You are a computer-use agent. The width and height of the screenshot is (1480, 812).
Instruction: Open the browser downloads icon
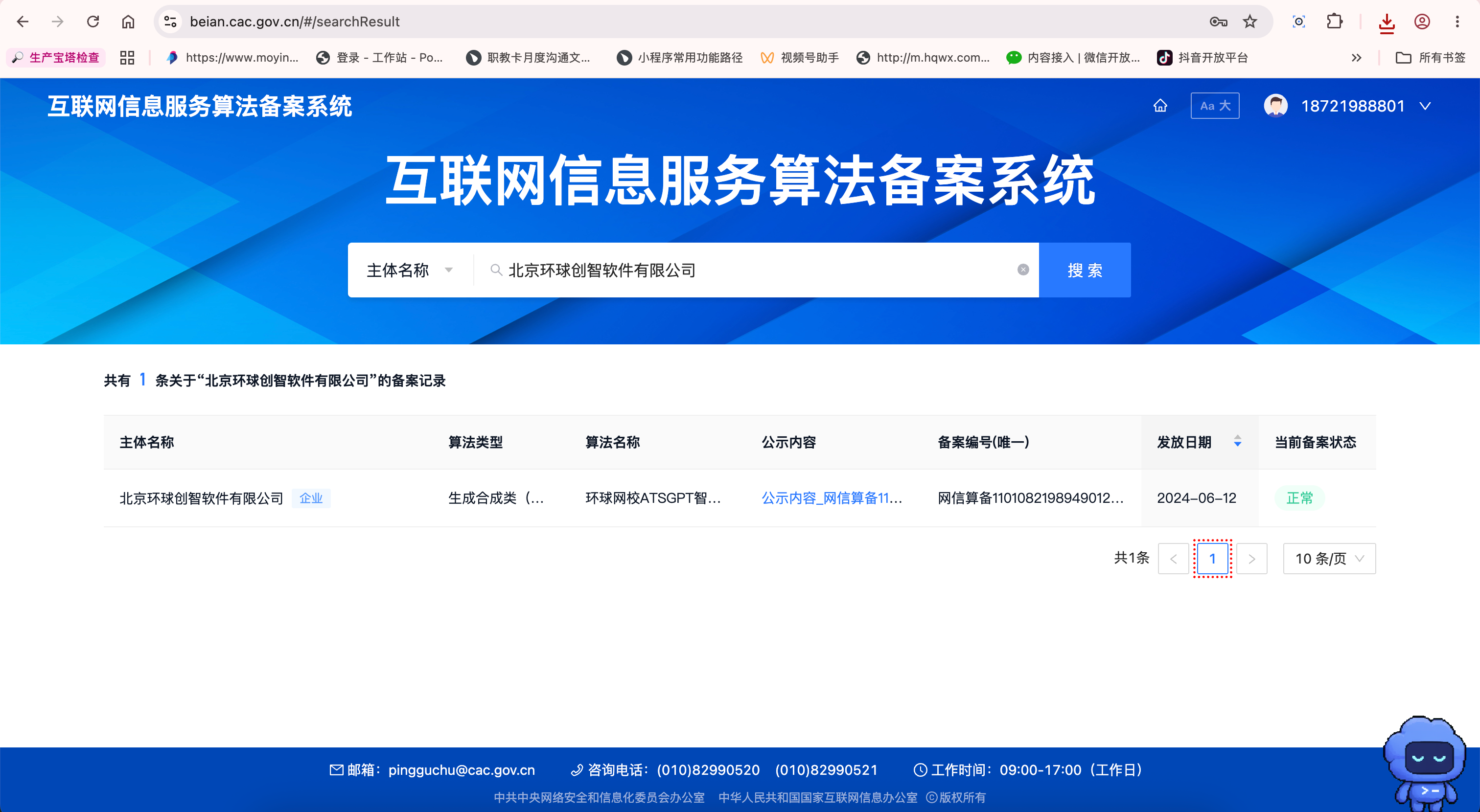point(1387,23)
